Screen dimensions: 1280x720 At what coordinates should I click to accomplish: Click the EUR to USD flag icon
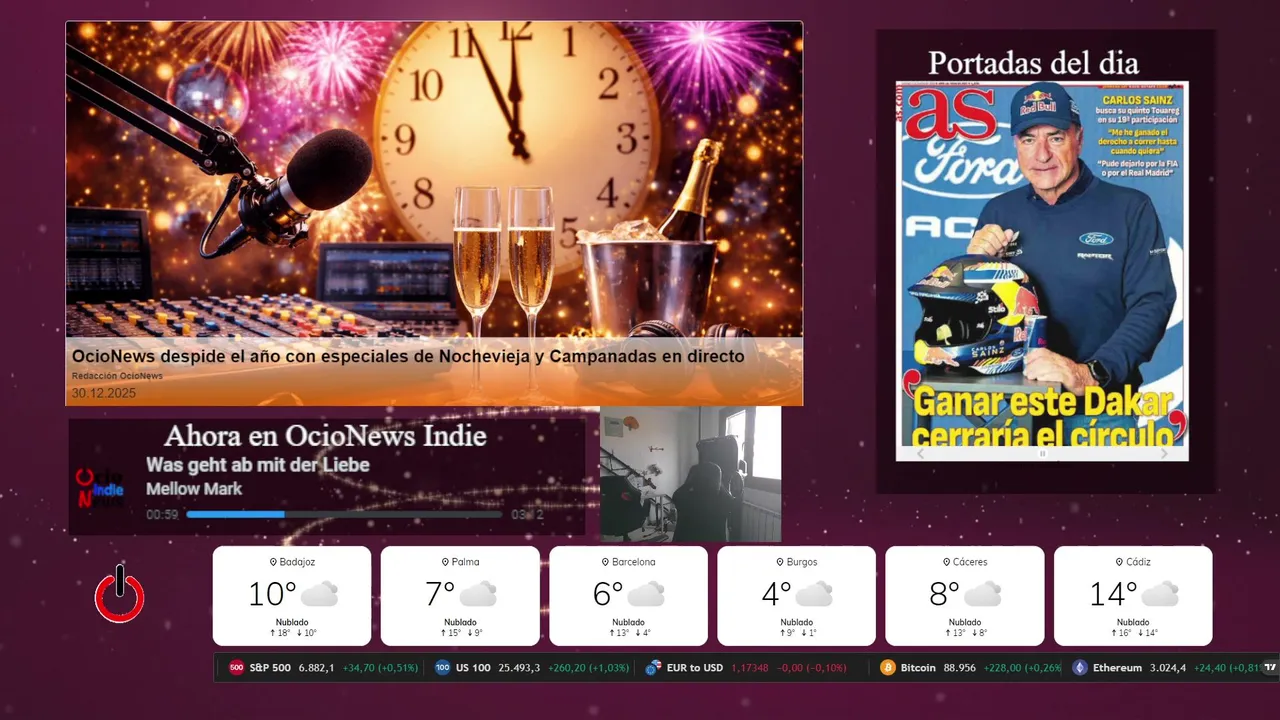pos(653,668)
